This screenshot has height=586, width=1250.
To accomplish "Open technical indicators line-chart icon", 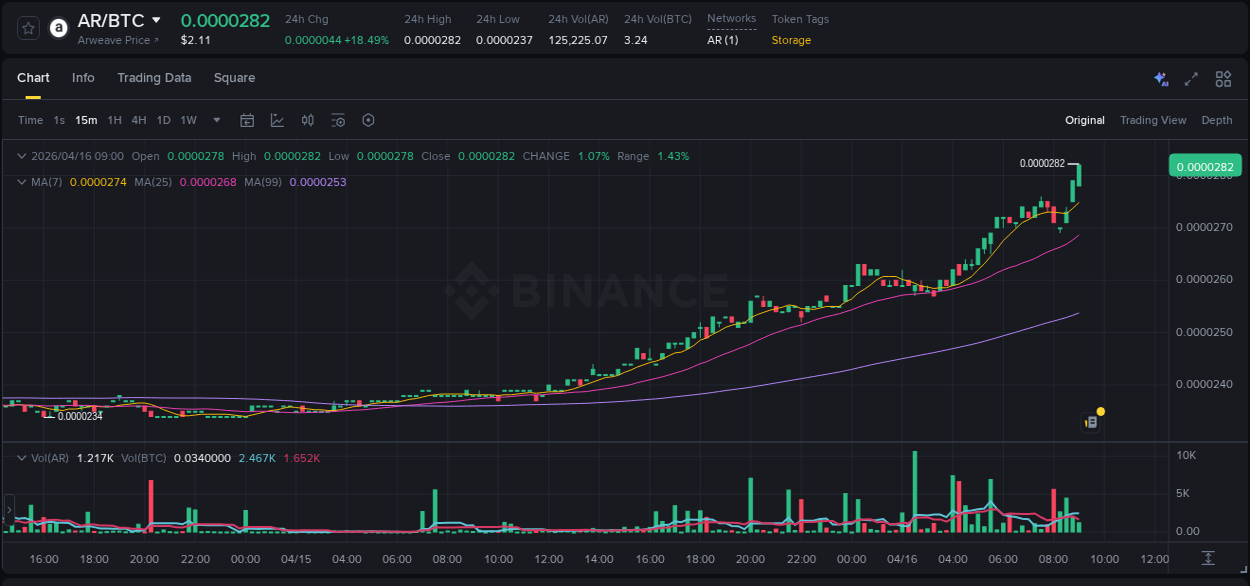I will point(277,120).
